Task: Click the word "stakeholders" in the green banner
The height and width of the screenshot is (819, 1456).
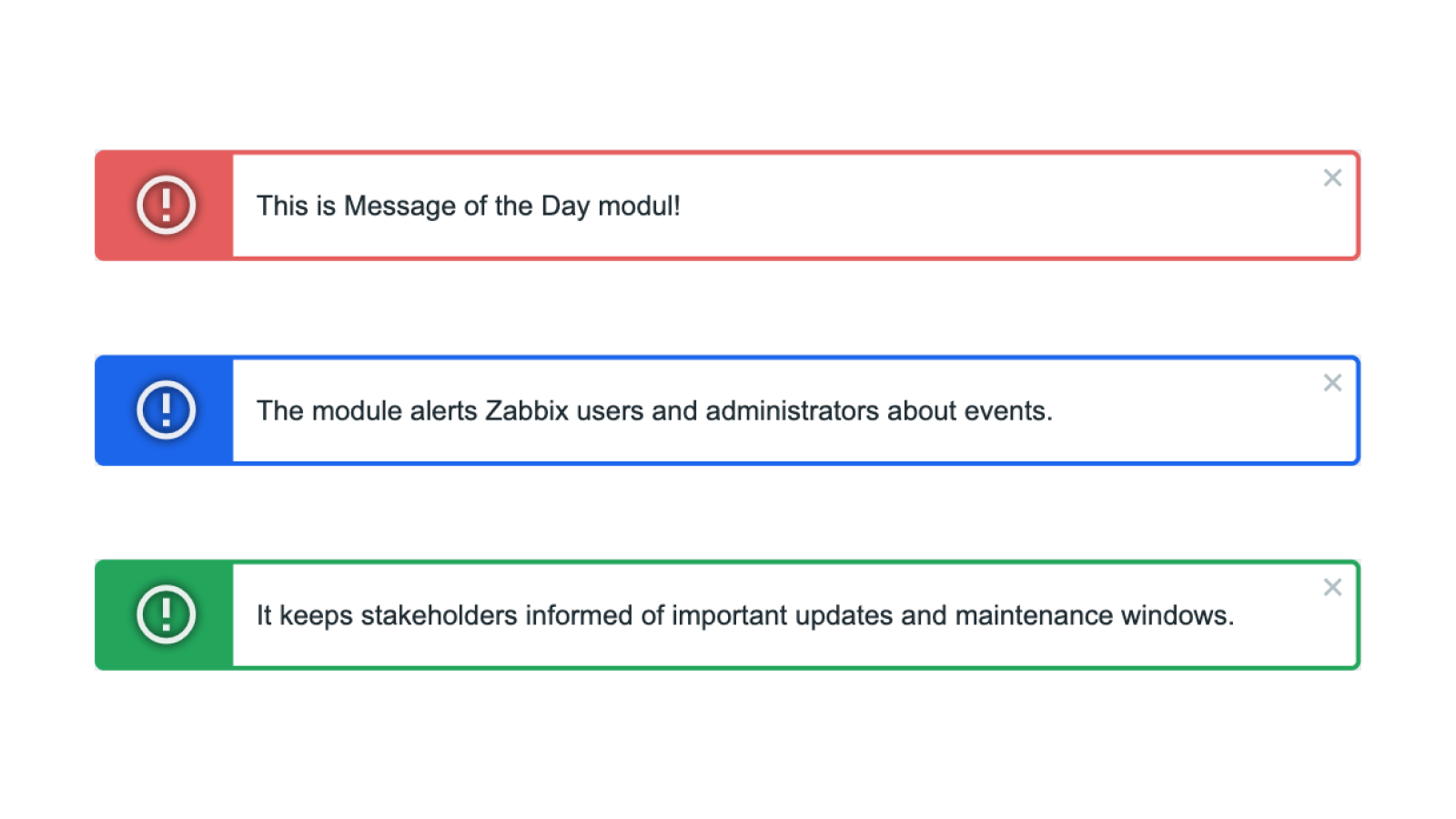Action: coord(440,615)
